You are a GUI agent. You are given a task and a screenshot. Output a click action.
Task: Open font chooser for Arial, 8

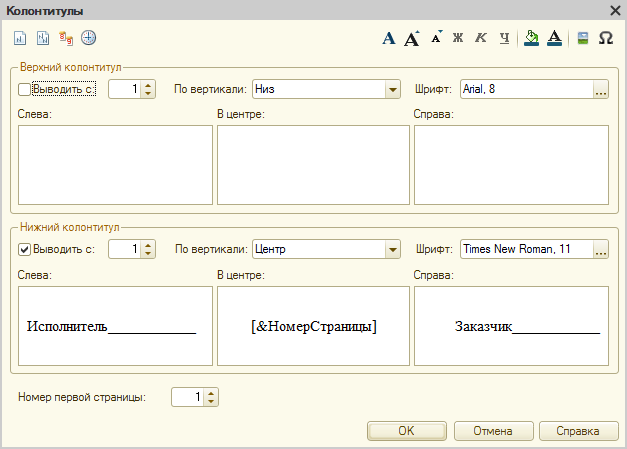tap(601, 90)
